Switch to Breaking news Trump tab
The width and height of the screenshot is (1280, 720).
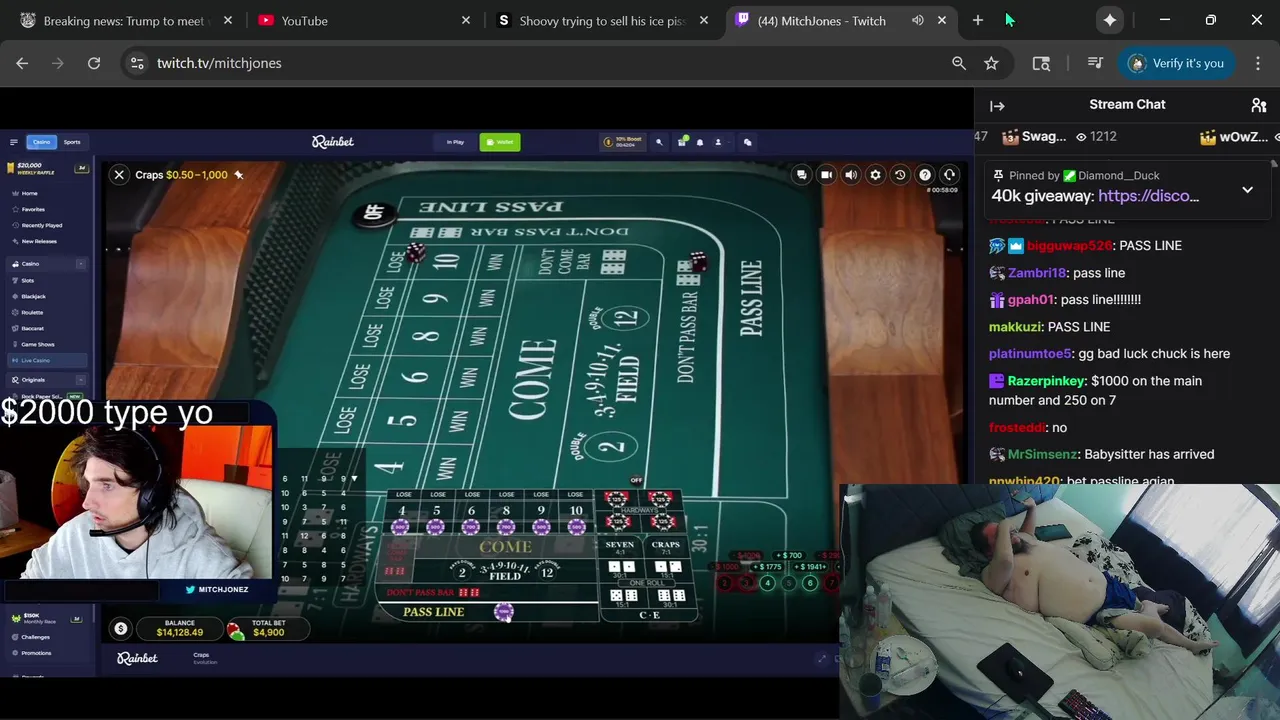(125, 20)
